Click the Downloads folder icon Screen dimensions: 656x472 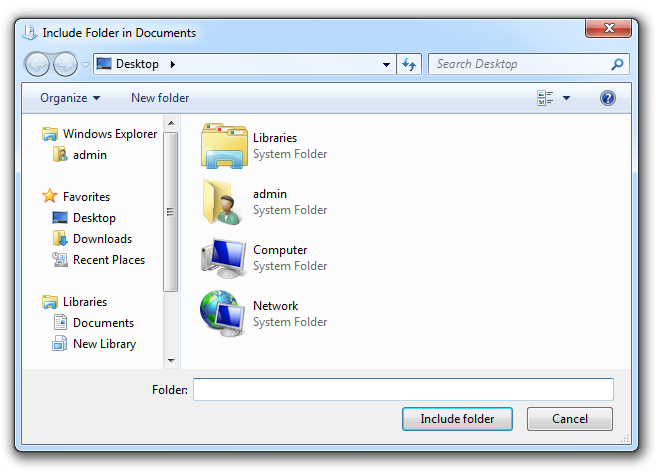coord(60,239)
